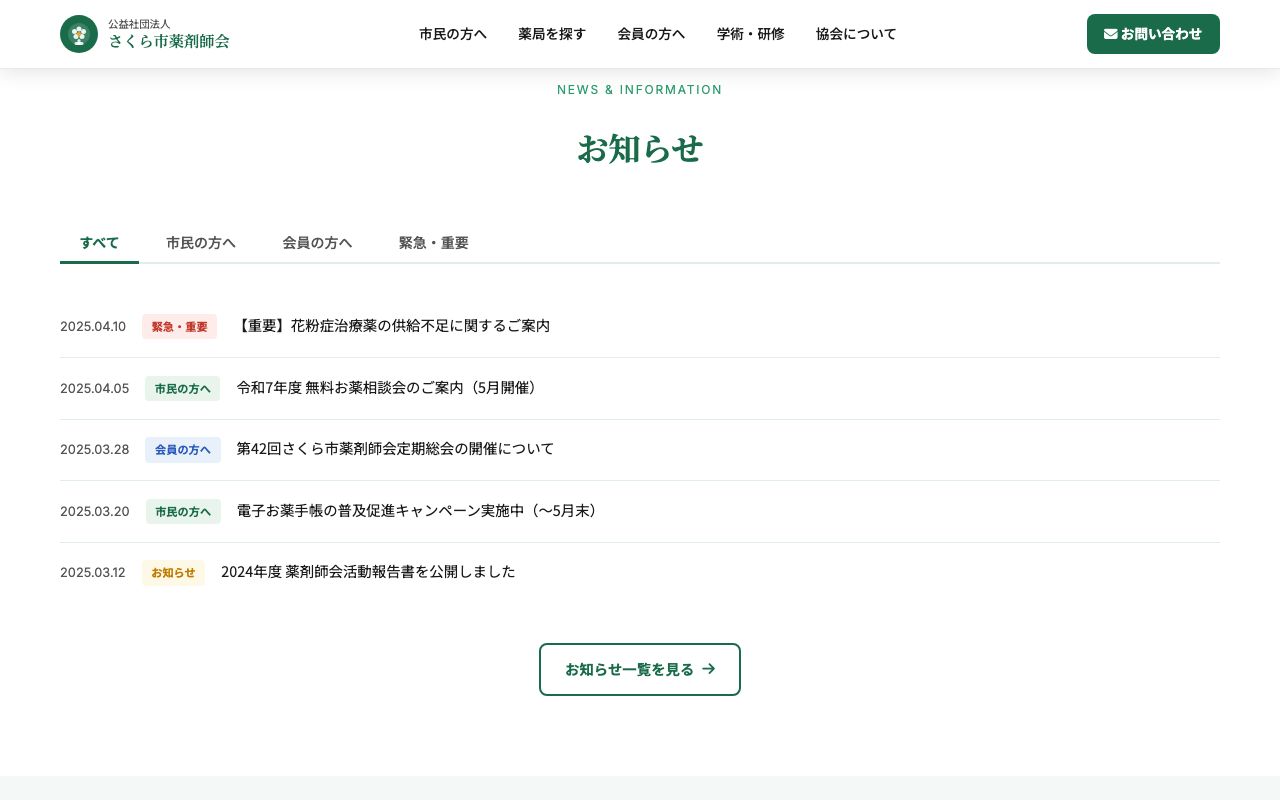This screenshot has width=1280, height=800.
Task: Open the pollen allergy medicine shortage announcement
Action: [394, 325]
